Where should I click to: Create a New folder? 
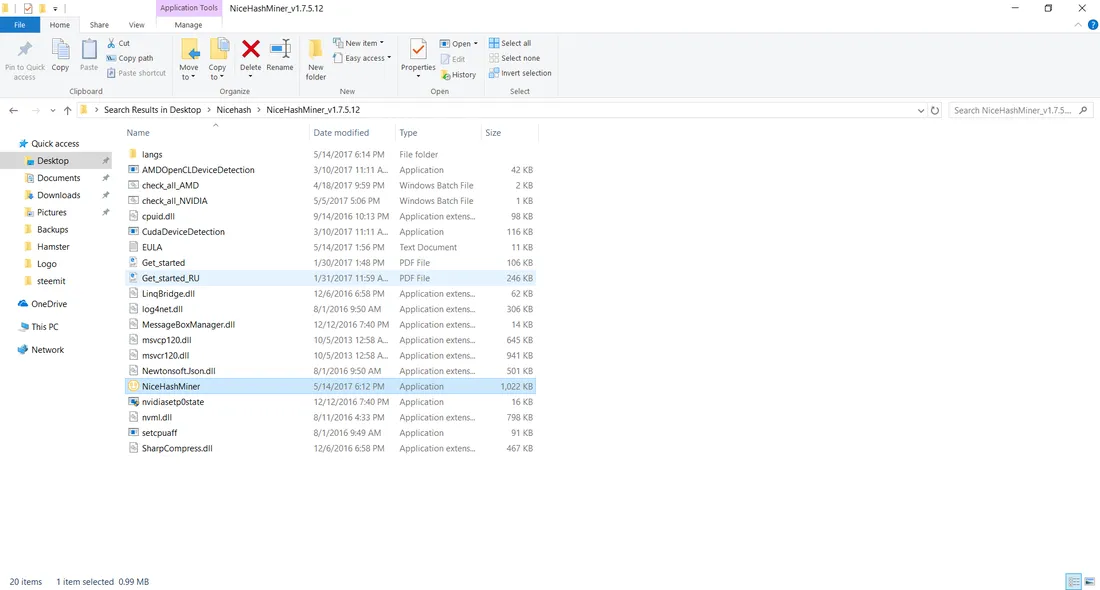click(x=316, y=60)
